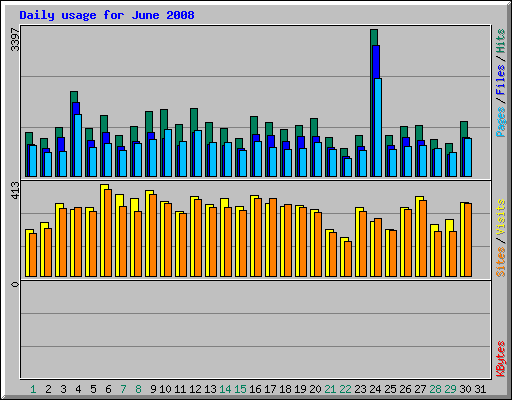Viewport: 512px width, 400px height.
Task: Select day label 23 on the axis
Action: point(360,389)
